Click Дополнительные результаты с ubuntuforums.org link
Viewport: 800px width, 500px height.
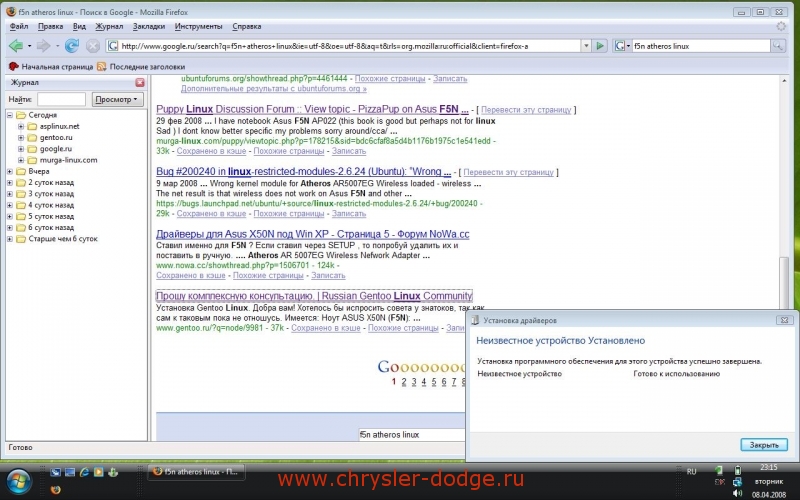(x=273, y=89)
